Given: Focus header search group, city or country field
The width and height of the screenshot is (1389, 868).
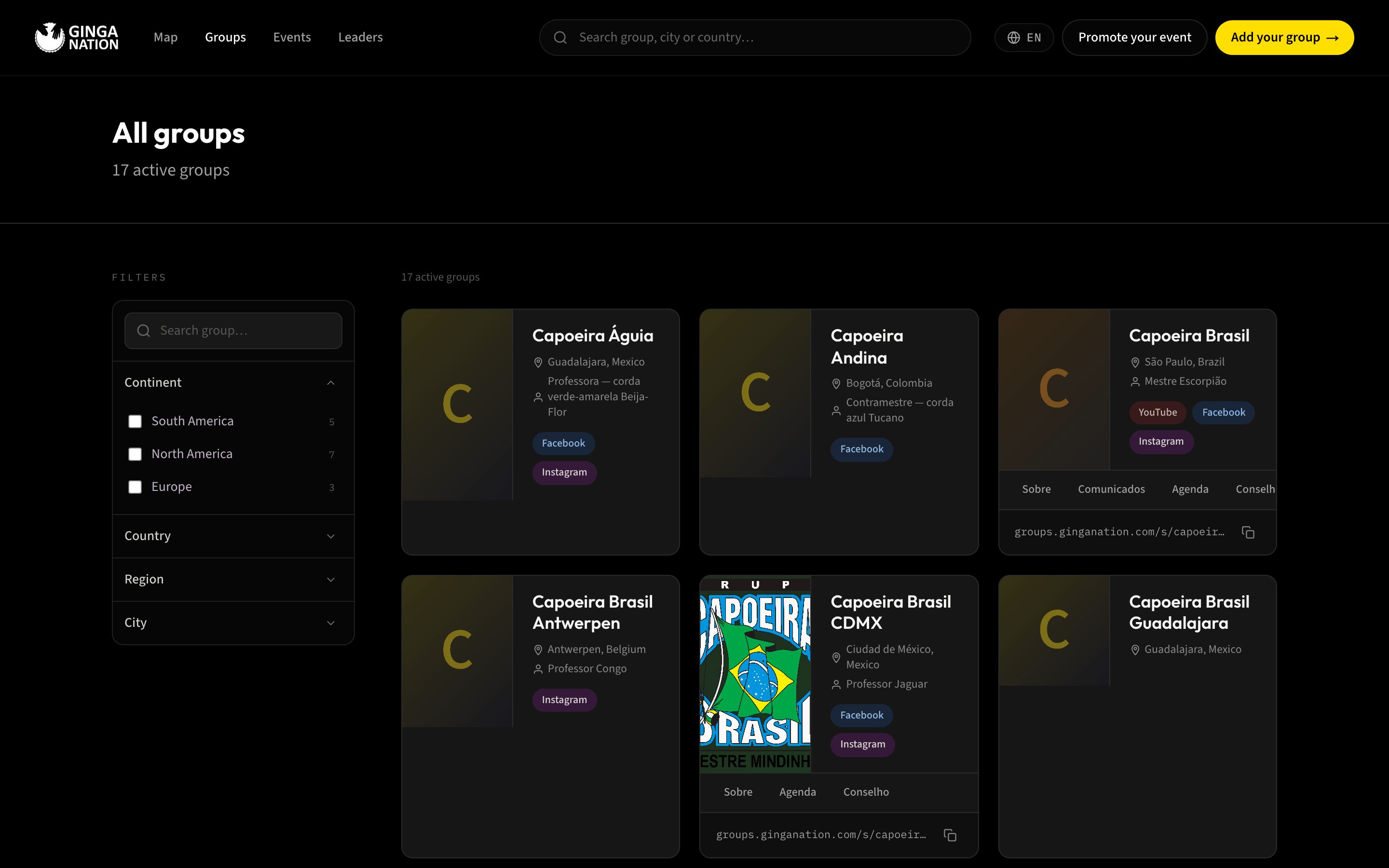Looking at the screenshot, I should point(755,38).
